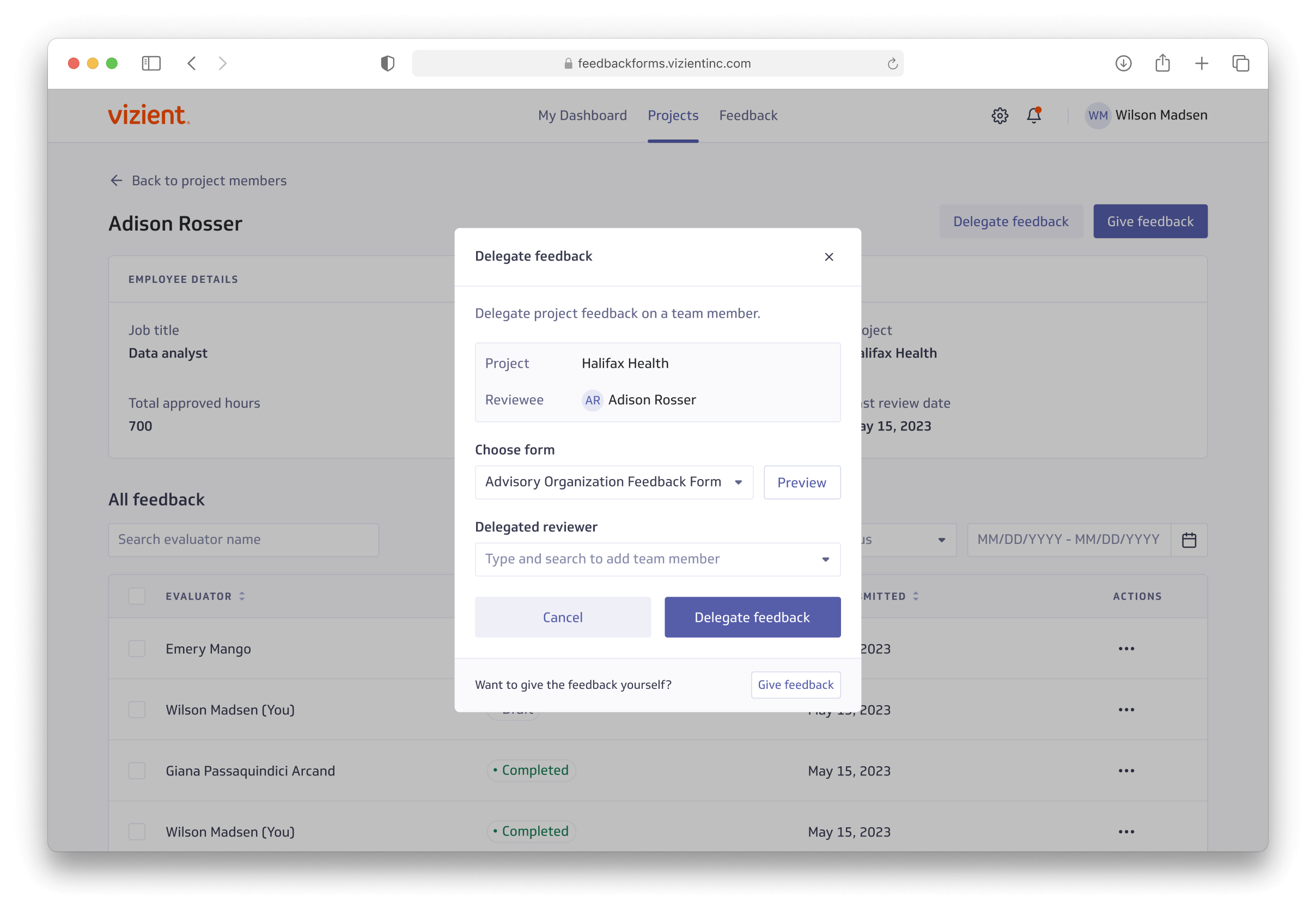Open the date range calendar picker
The image size is (1316, 909).
tap(1189, 540)
